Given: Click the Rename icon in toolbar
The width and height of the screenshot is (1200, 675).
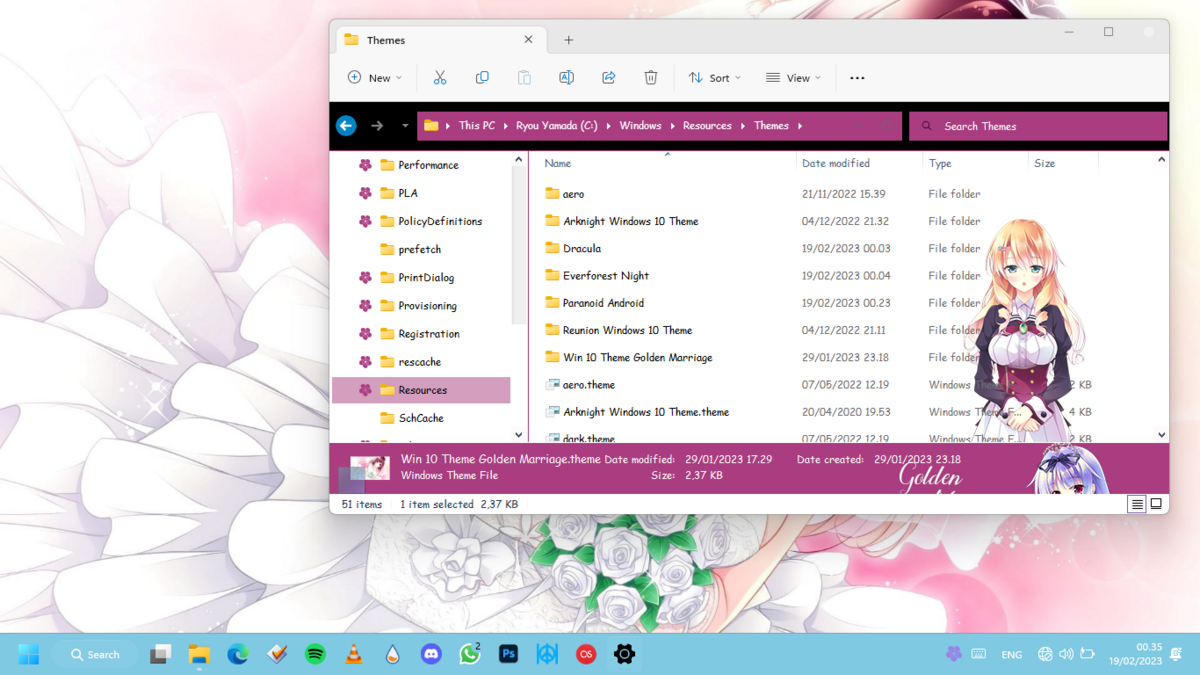Looking at the screenshot, I should click(566, 78).
